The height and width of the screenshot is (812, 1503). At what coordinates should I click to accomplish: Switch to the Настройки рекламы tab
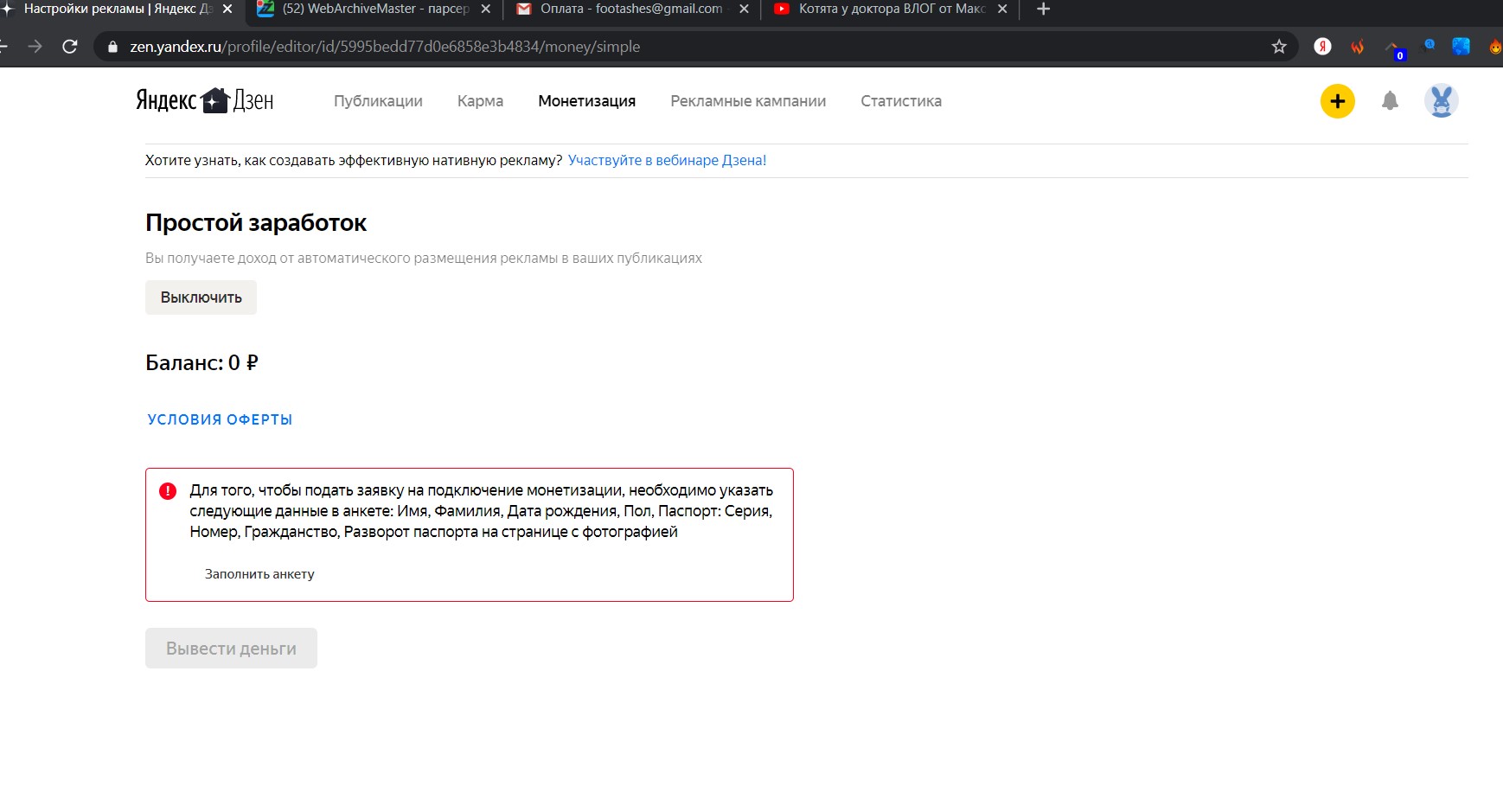tap(118, 9)
